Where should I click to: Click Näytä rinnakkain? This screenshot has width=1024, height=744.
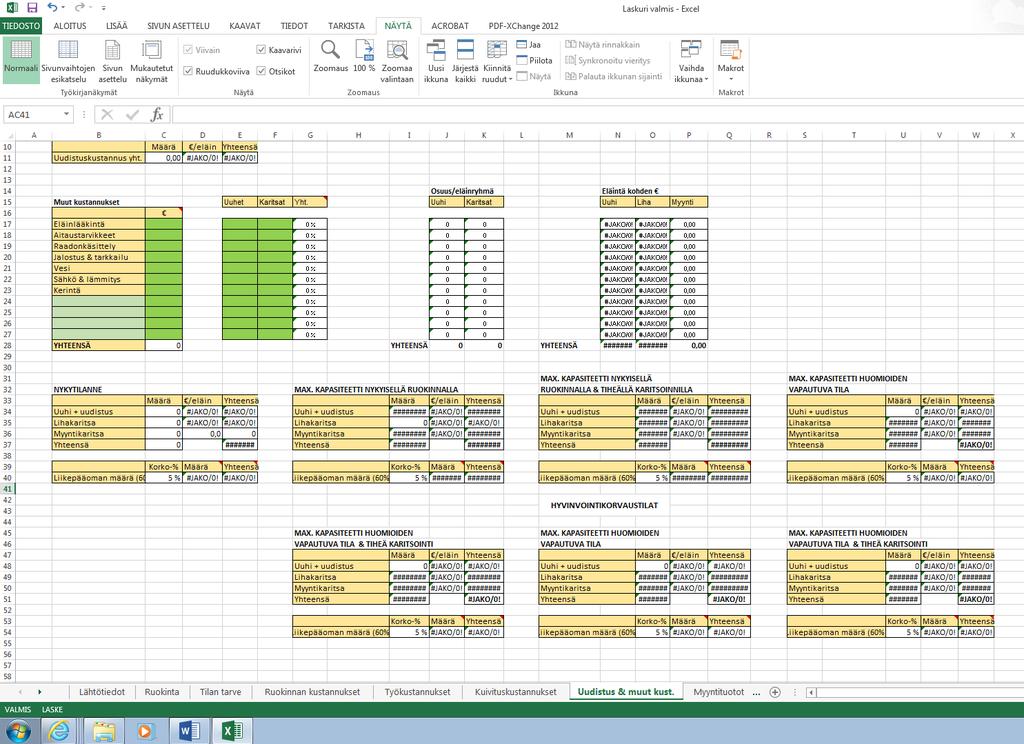602,44
